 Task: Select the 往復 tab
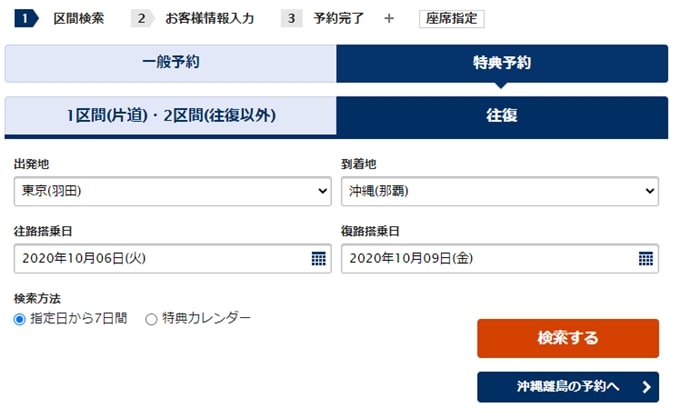click(x=502, y=116)
